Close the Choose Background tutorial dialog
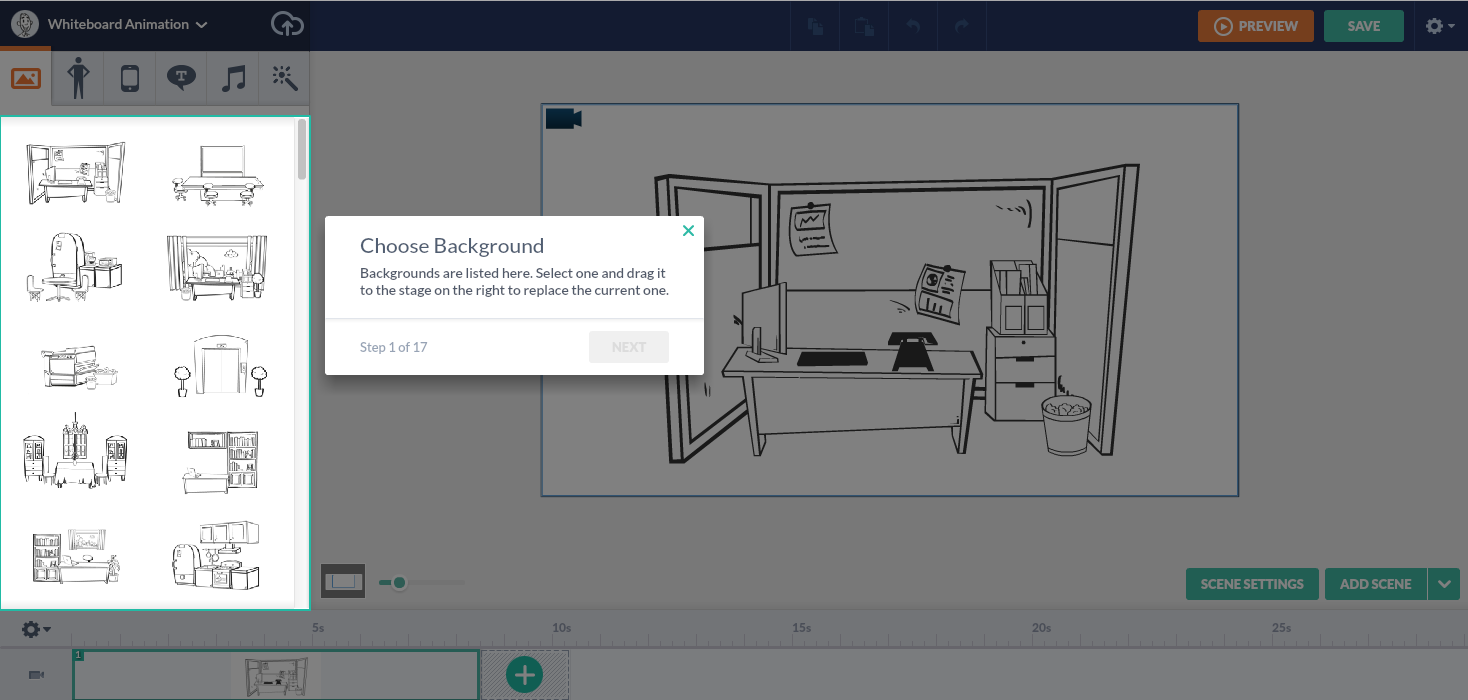Screen dimensions: 1468x700 click(x=688, y=231)
